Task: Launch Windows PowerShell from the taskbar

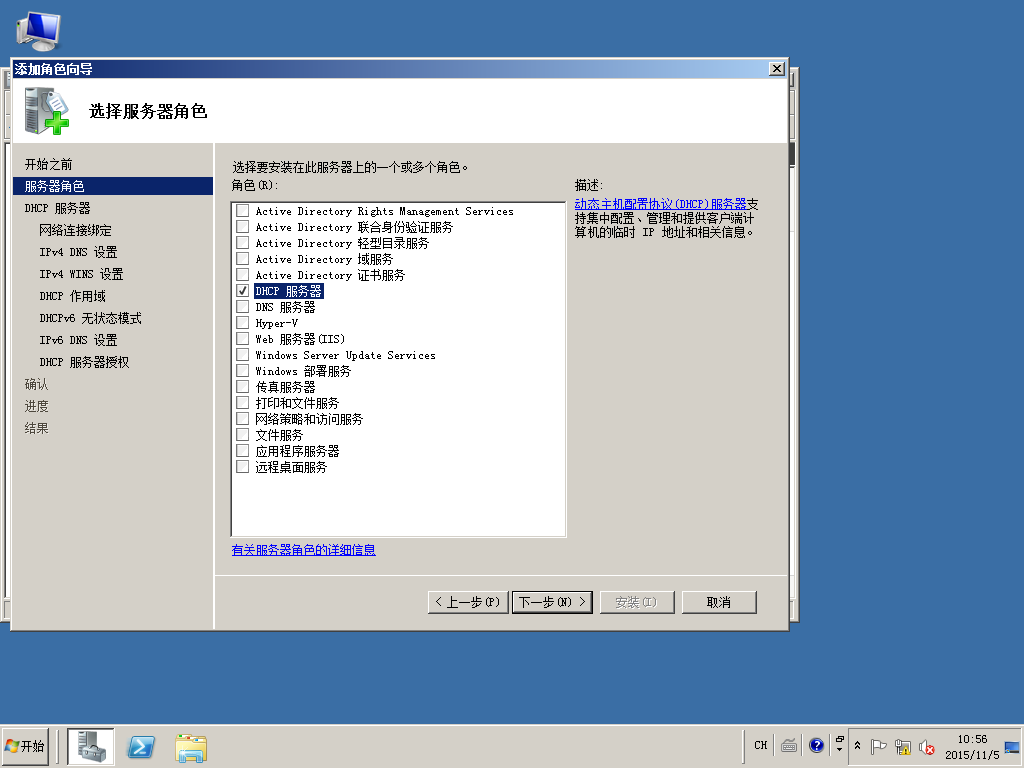Action: [x=141, y=746]
